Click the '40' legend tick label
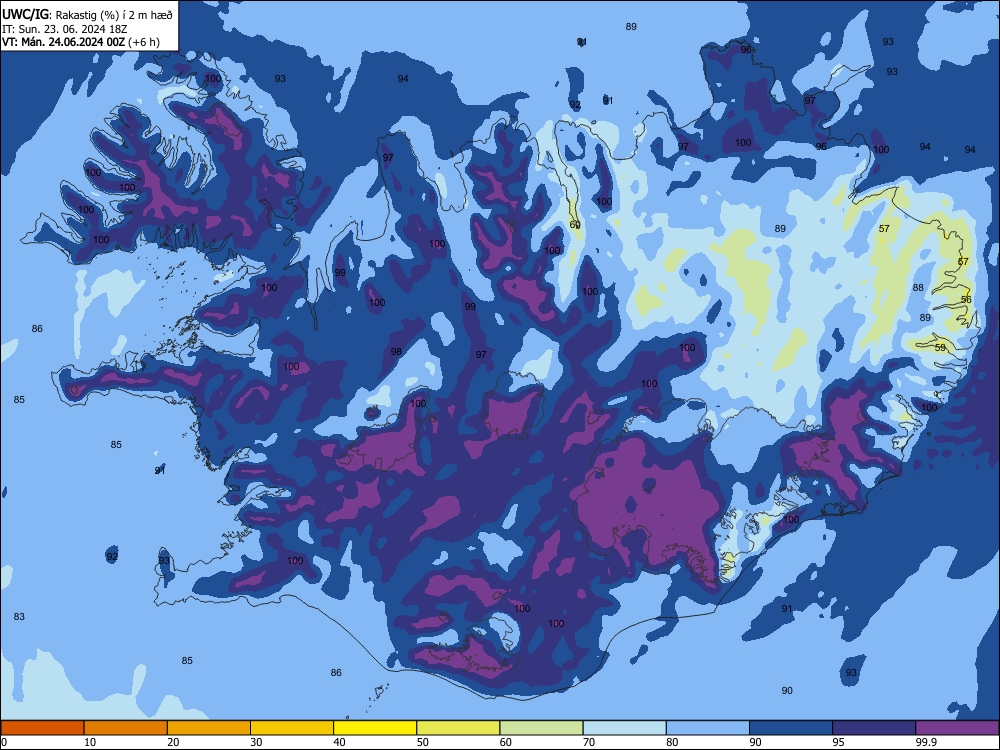This screenshot has width=1000, height=750. coord(339,742)
